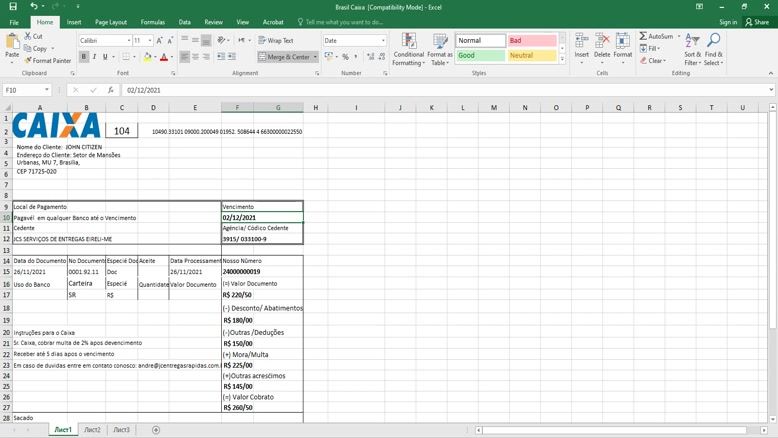Screen dimensions: 778x438
Task: Expand the Calibri font name dropdown
Action: click(129, 41)
